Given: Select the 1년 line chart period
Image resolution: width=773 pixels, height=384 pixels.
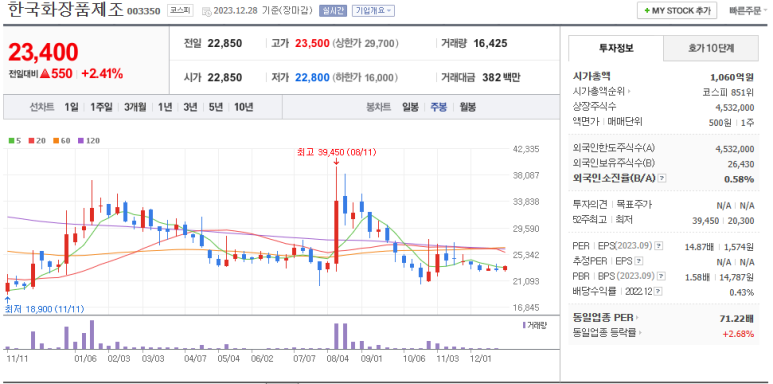Looking at the screenshot, I should tap(165, 107).
